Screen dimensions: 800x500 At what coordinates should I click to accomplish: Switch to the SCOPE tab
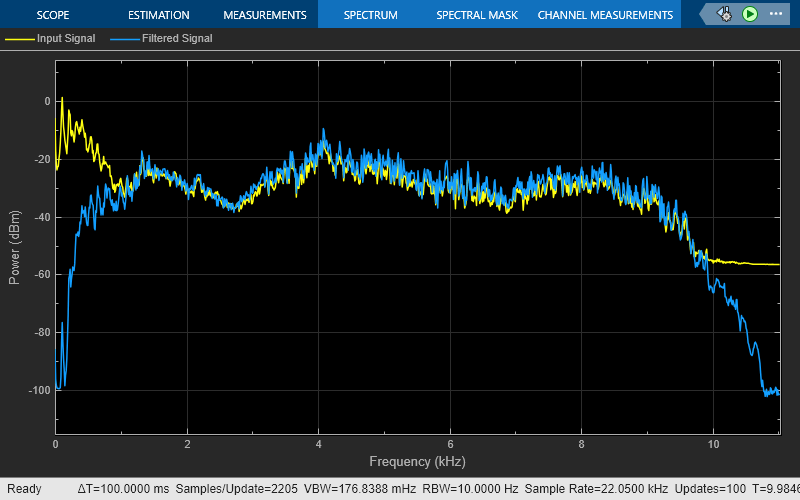[x=53, y=15]
